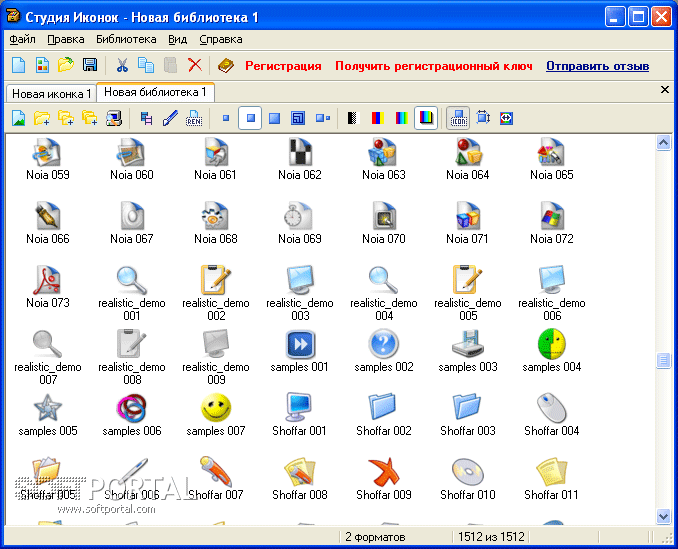
Task: Click the scrollbar up arrow
Action: click(663, 142)
